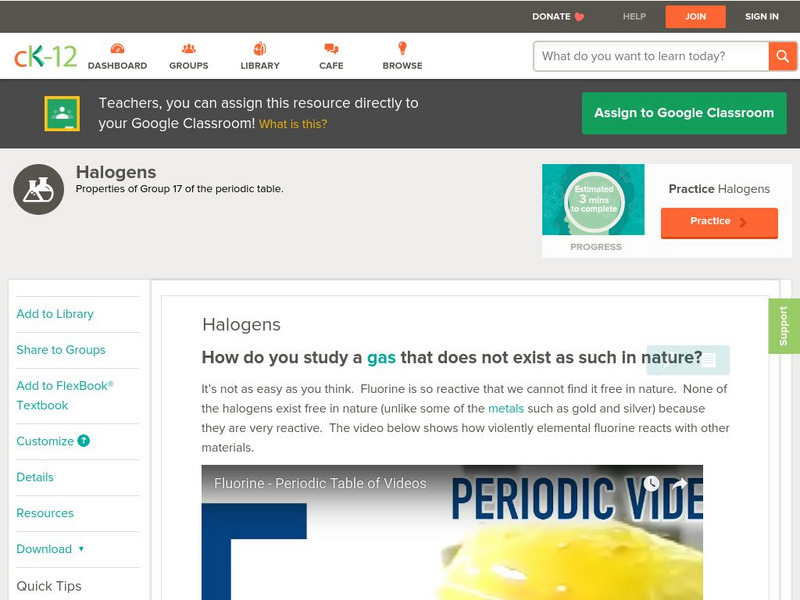Click the DONATE link

click(x=551, y=16)
